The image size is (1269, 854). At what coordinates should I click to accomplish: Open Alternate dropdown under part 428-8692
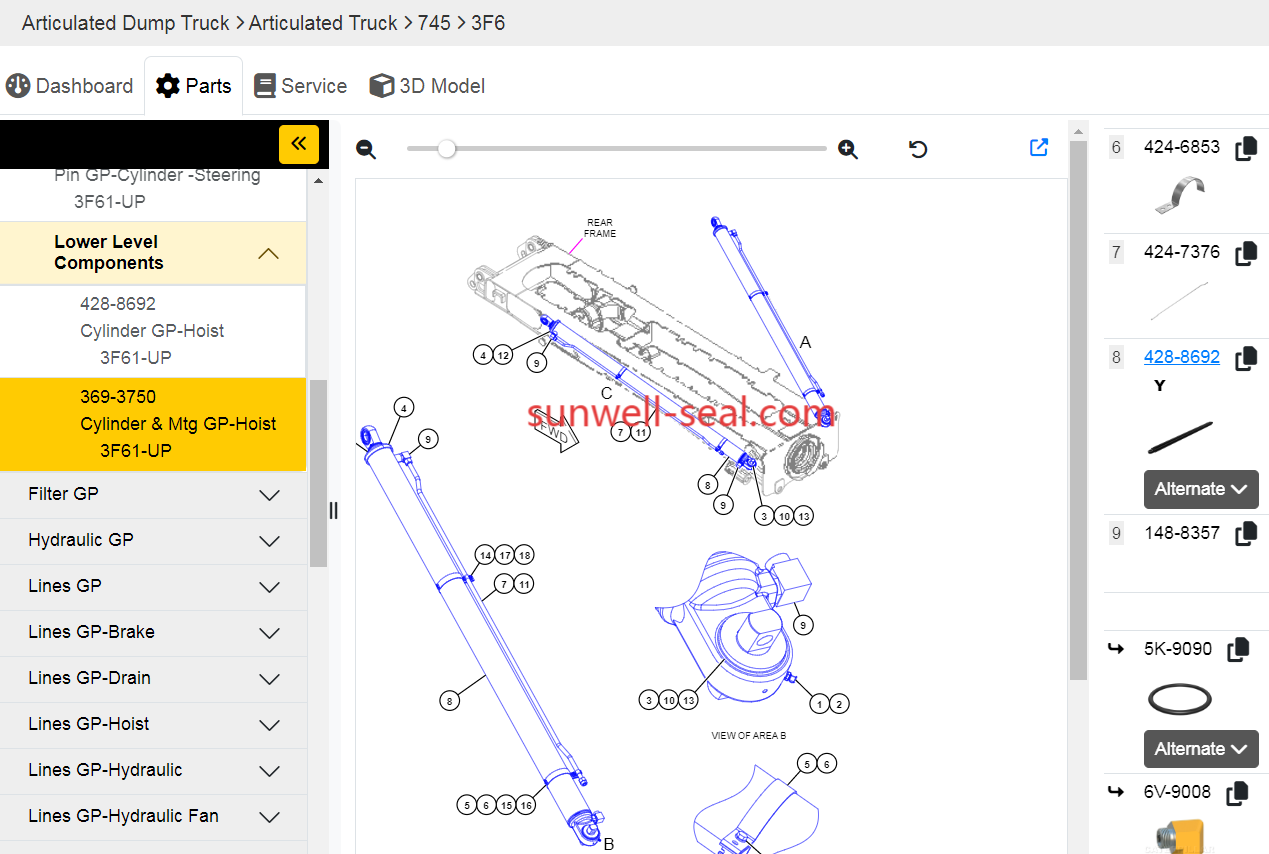click(1200, 489)
